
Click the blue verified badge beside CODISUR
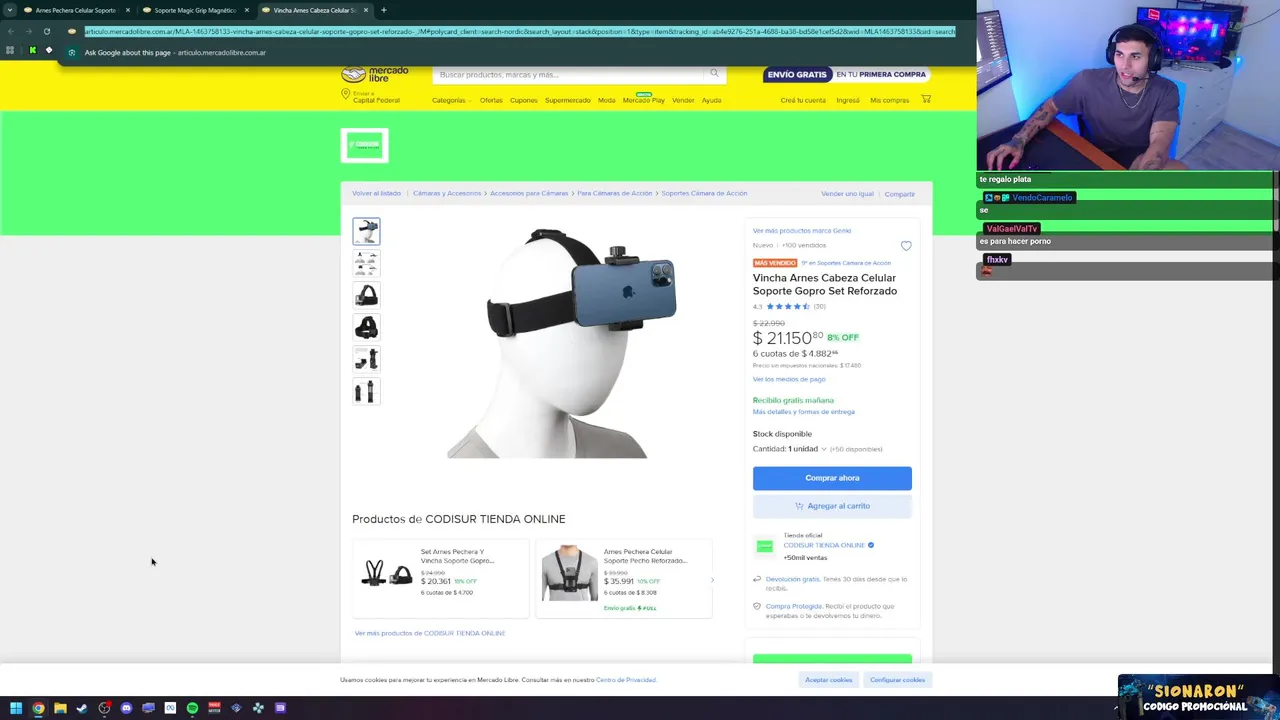pyautogui.click(x=871, y=545)
